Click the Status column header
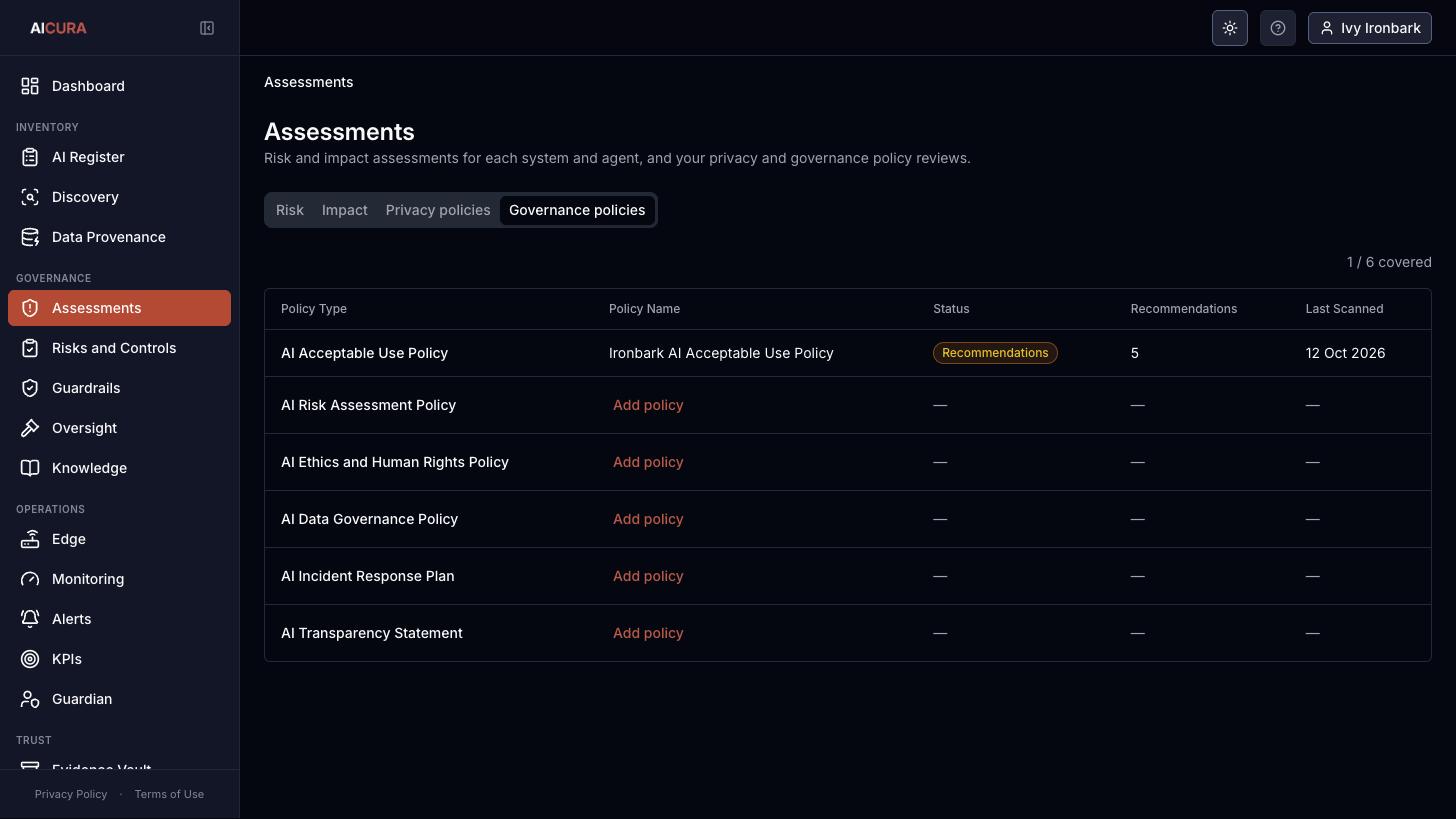Viewport: 1456px width, 819px height. coord(951,309)
